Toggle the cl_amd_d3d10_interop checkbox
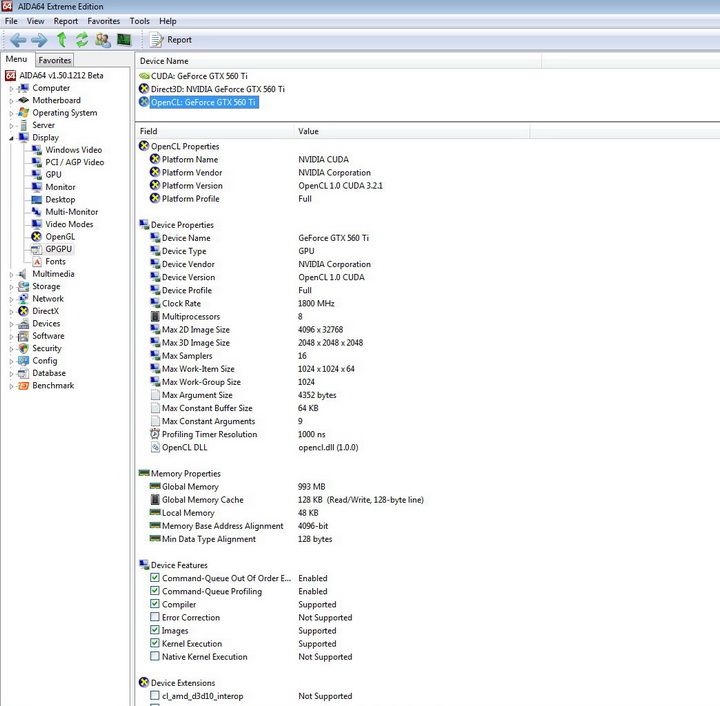The height and width of the screenshot is (706, 720). (x=155, y=695)
